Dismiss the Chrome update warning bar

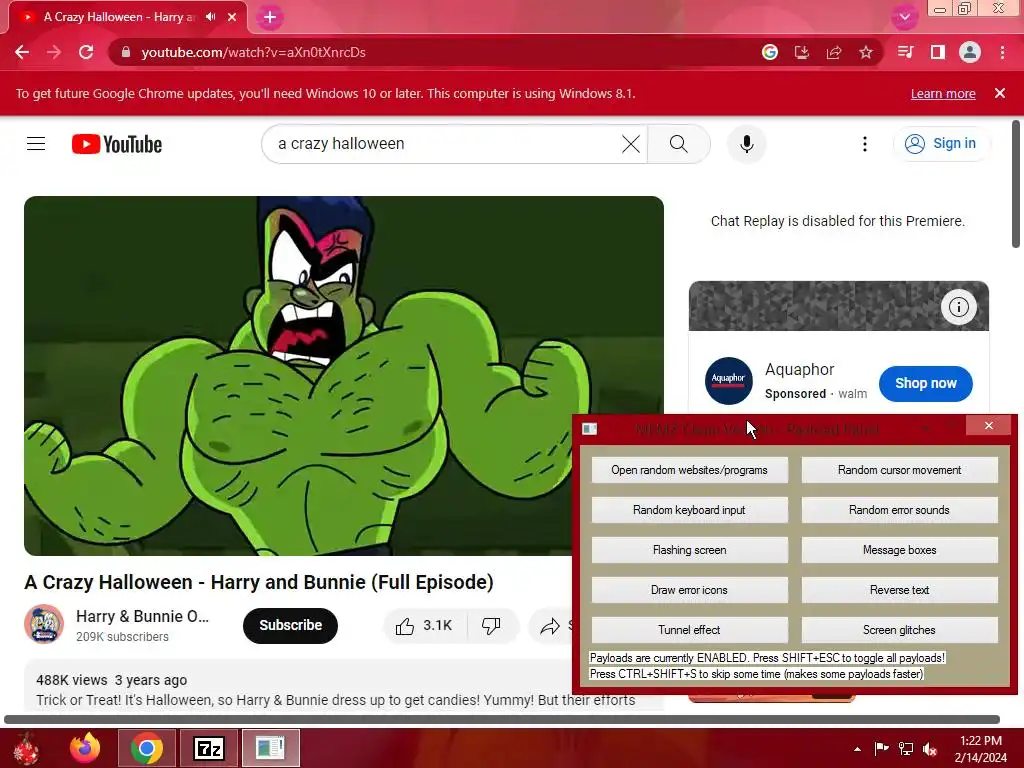pyautogui.click(x=1000, y=93)
